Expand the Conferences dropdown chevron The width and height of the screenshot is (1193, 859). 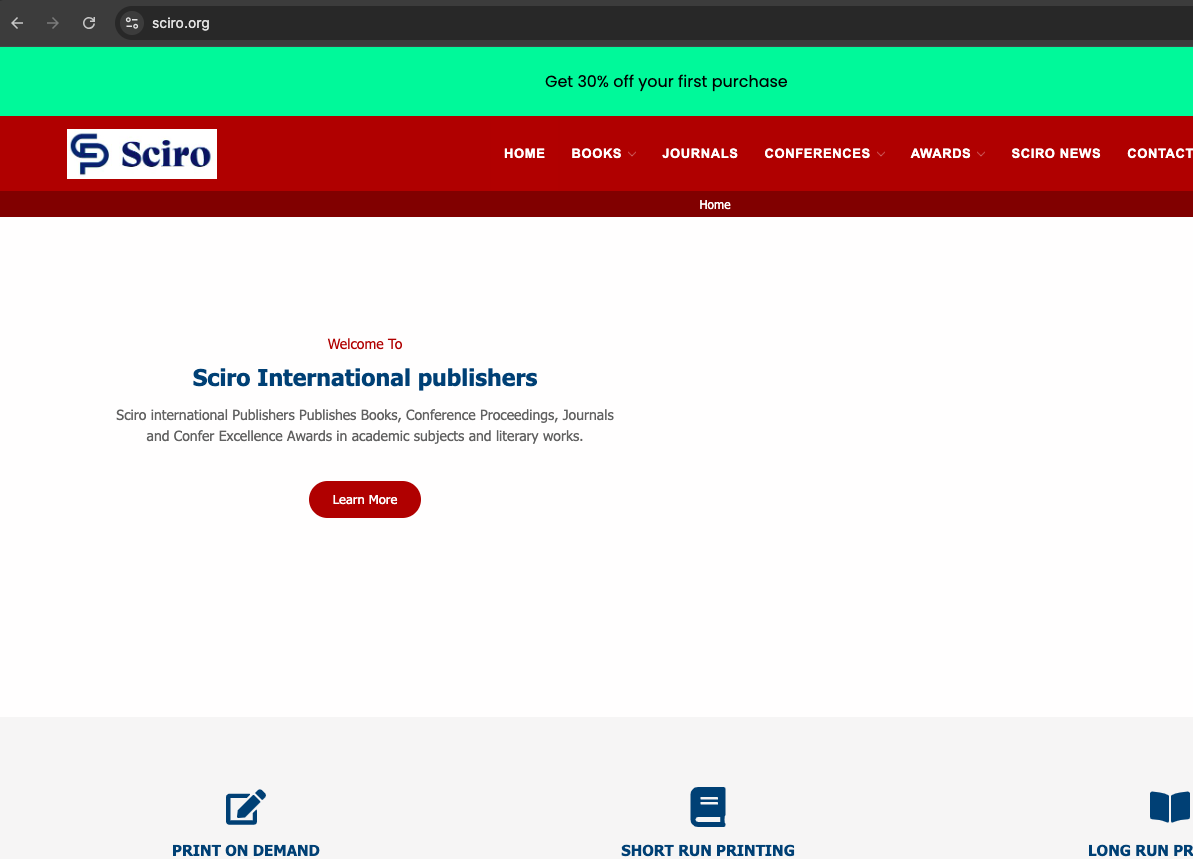(x=881, y=154)
